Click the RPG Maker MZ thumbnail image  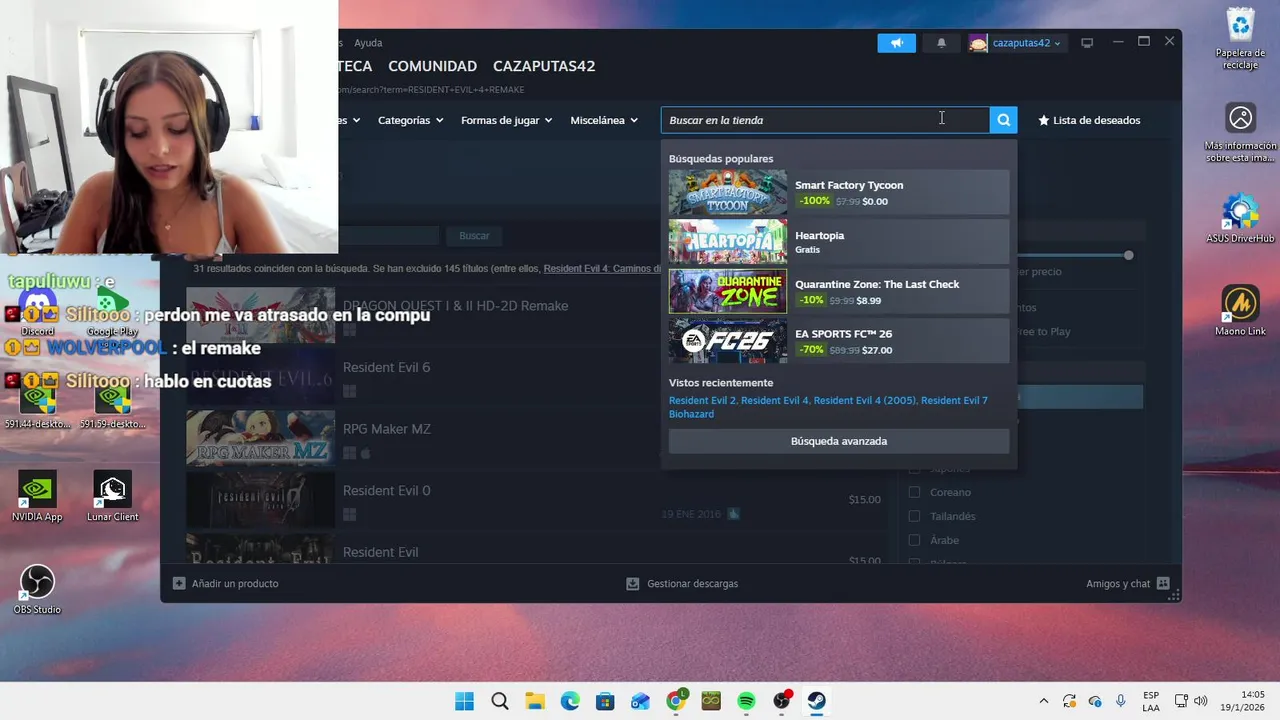click(260, 438)
